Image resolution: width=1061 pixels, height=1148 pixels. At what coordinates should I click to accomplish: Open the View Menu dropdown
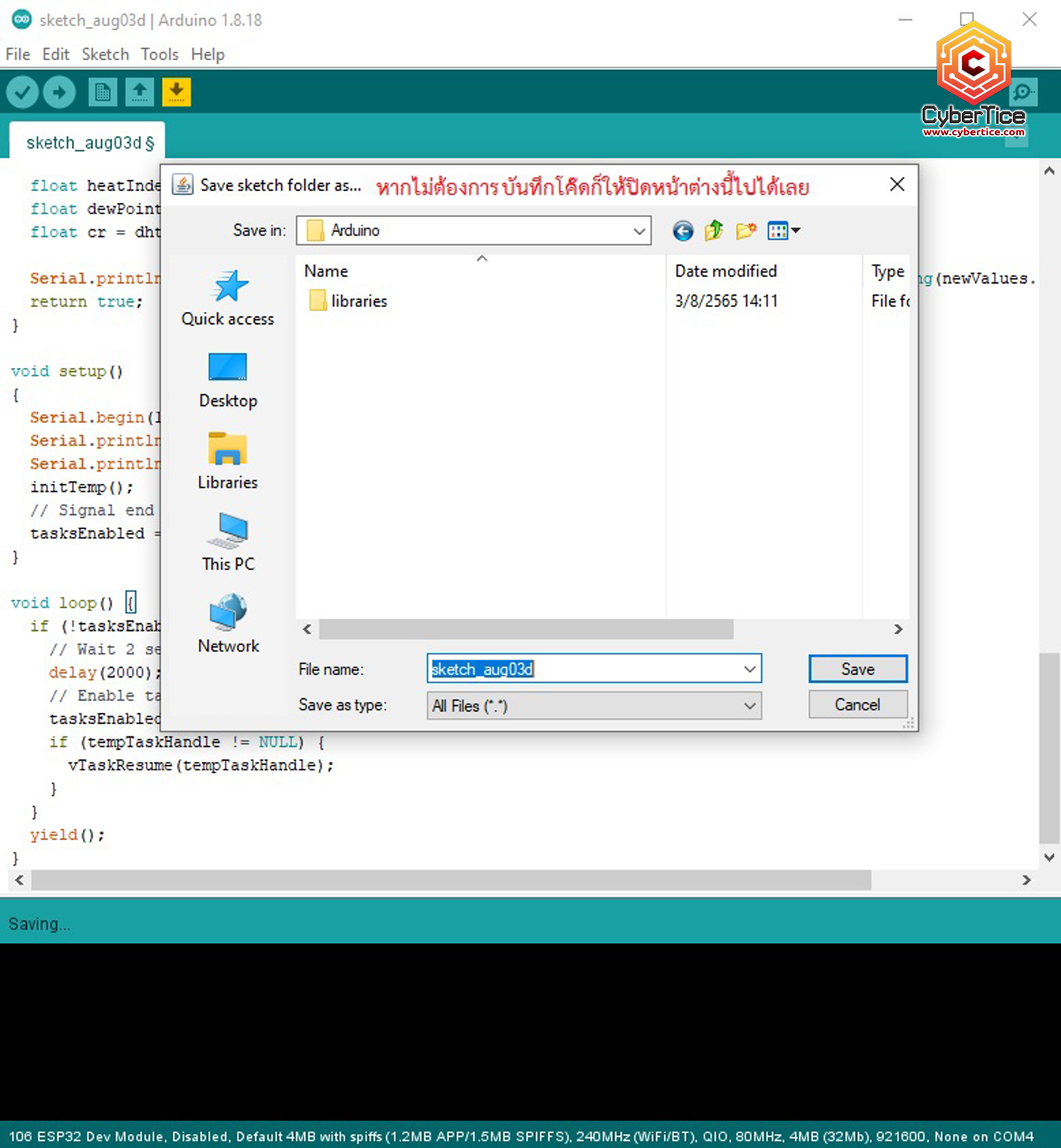pos(784,231)
